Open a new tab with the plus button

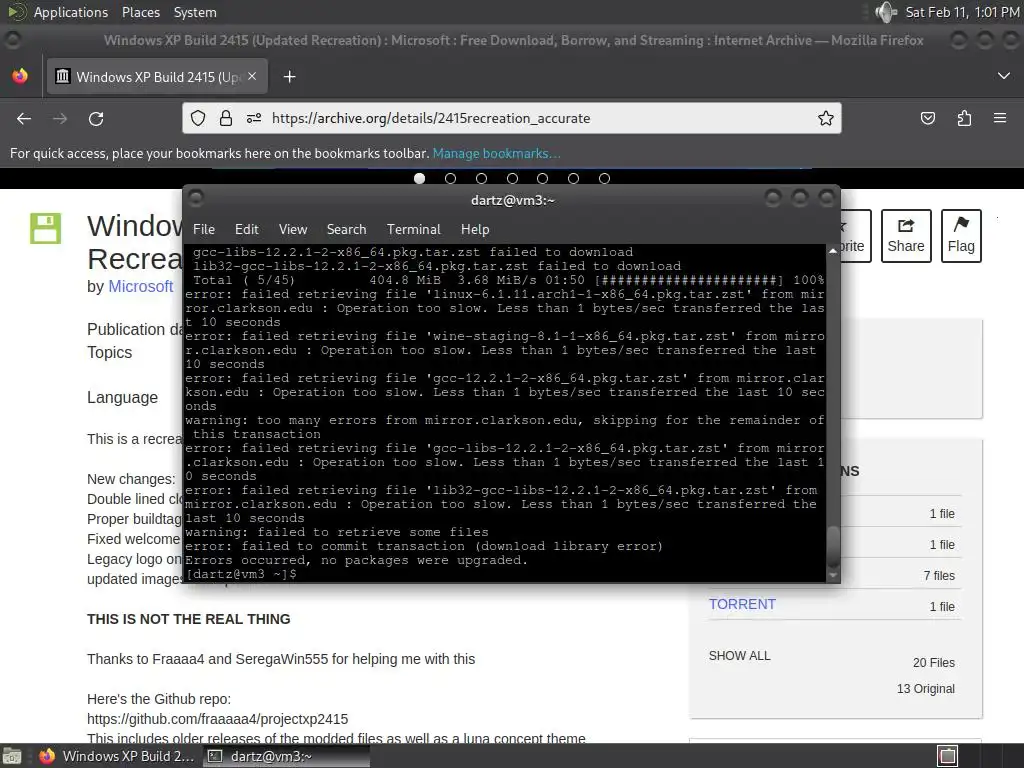(x=289, y=77)
